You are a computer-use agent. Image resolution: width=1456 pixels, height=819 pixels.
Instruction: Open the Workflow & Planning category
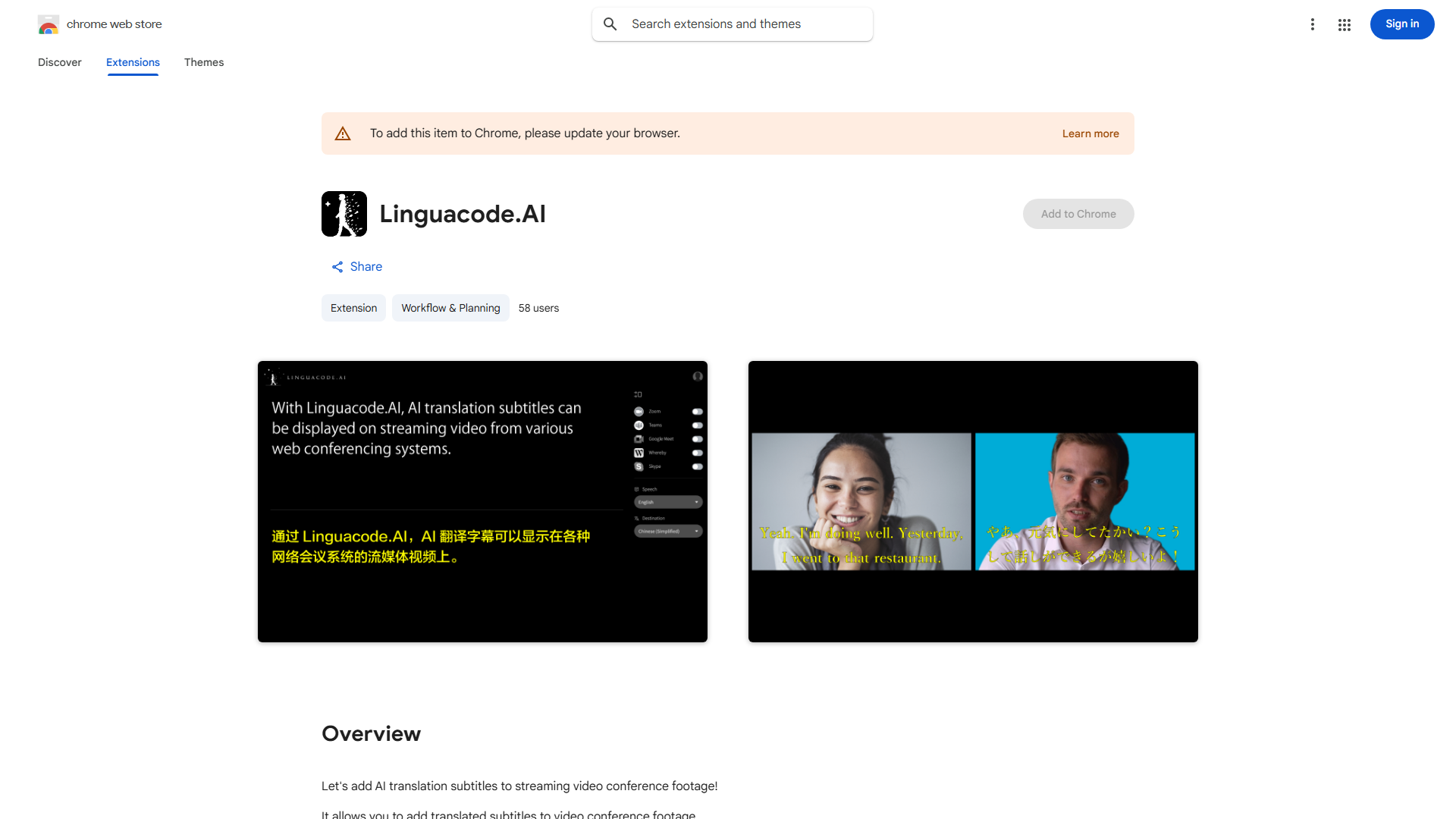pyautogui.click(x=450, y=308)
